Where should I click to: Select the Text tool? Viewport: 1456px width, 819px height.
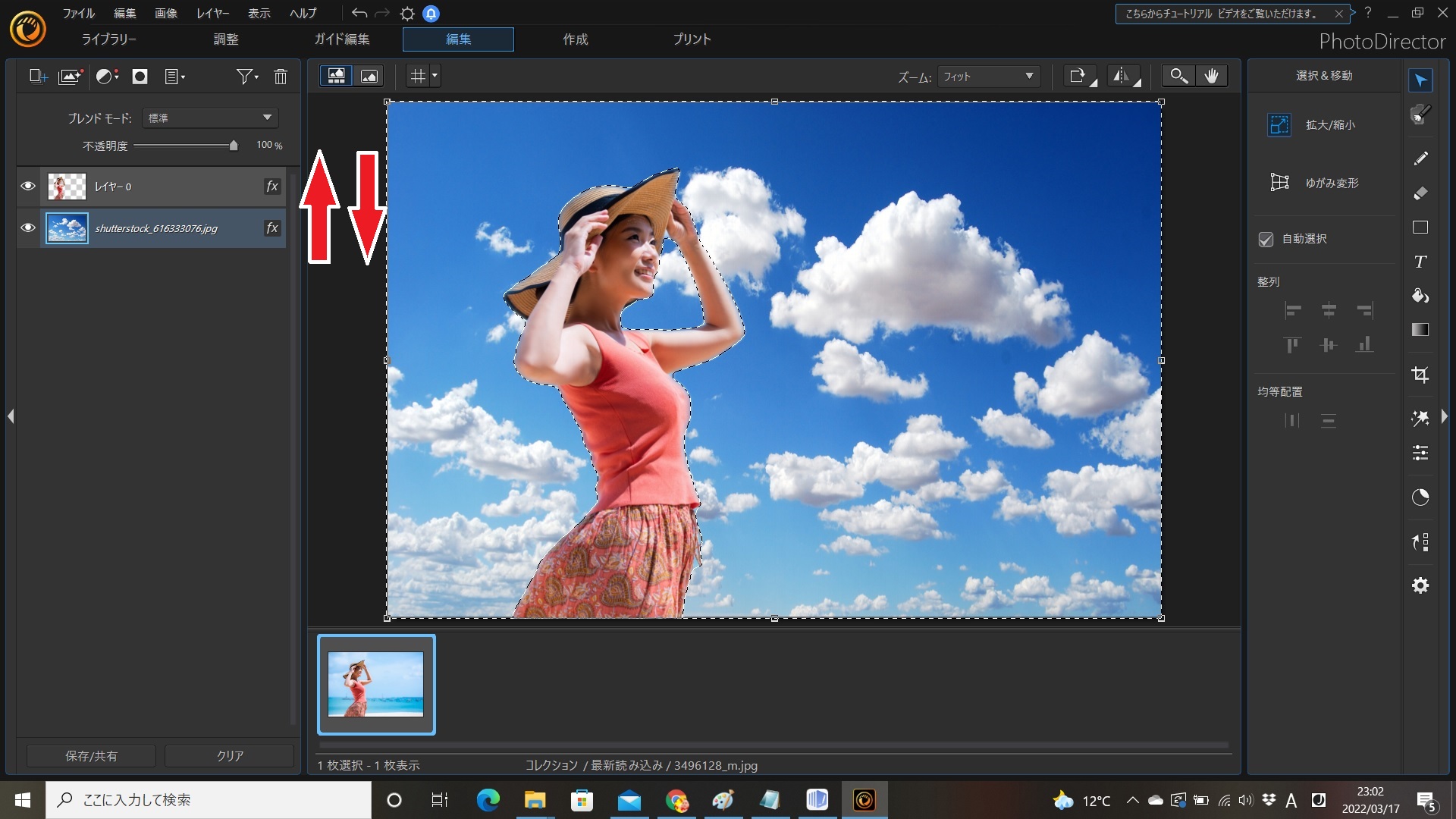[x=1420, y=262]
